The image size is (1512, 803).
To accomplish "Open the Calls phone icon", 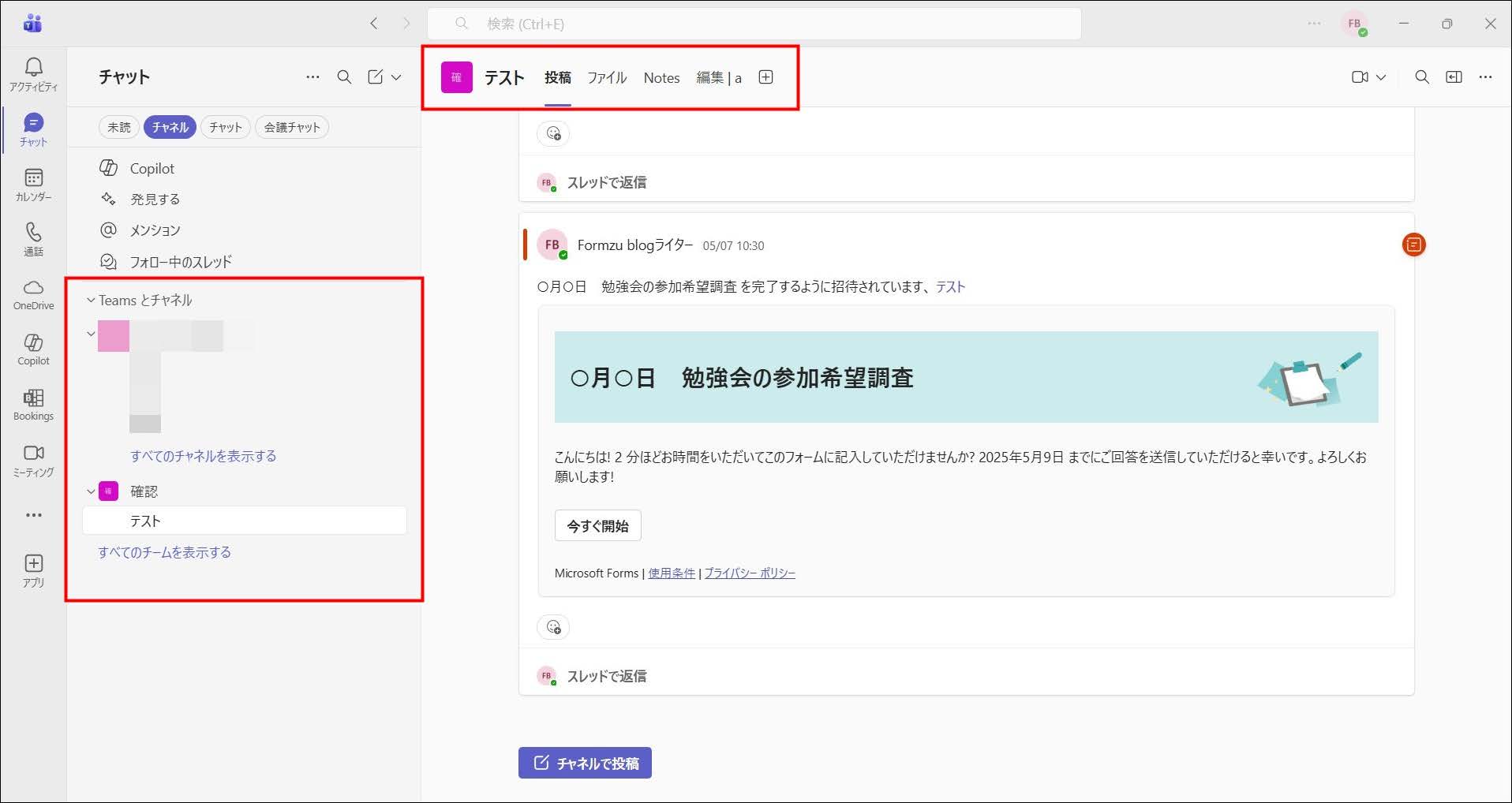I will click(33, 233).
